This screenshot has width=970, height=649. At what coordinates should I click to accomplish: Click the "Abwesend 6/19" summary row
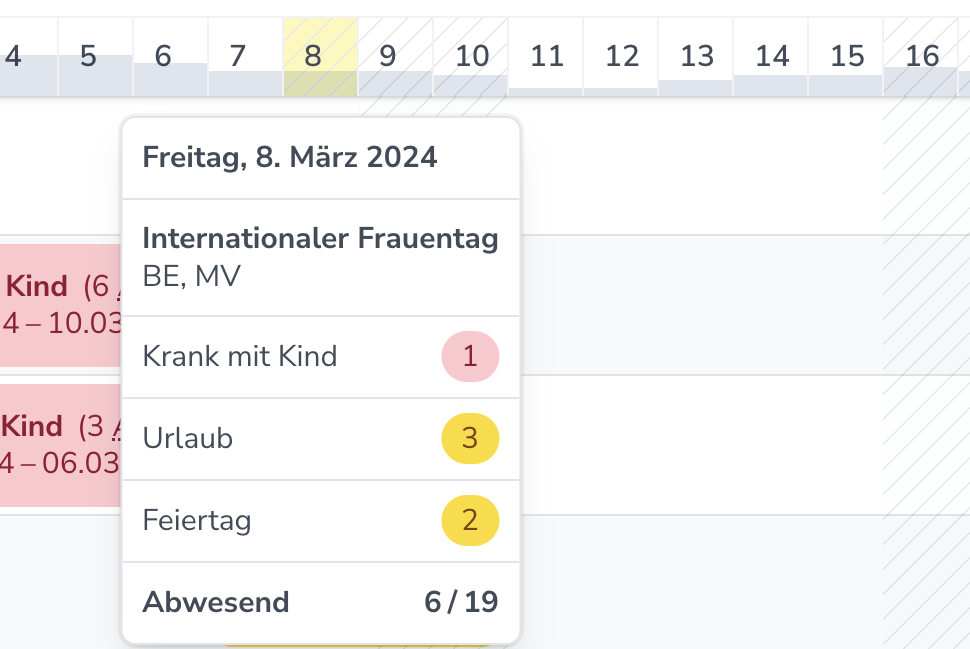coord(320,601)
